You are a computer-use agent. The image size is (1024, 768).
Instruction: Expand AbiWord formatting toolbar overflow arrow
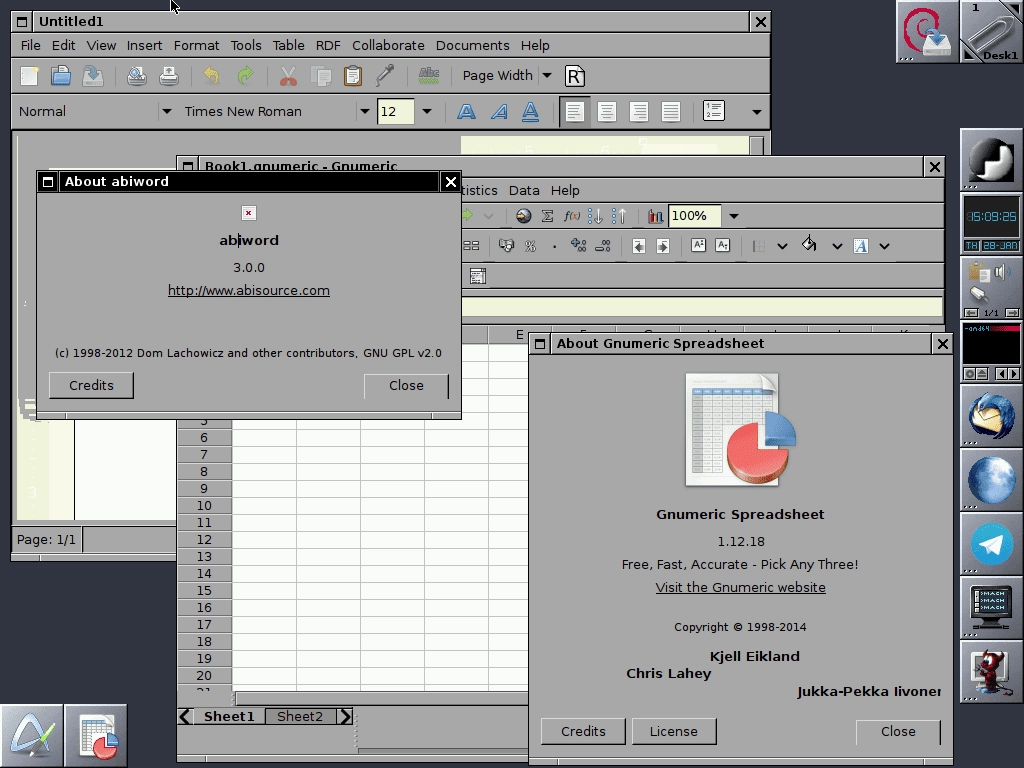click(757, 112)
